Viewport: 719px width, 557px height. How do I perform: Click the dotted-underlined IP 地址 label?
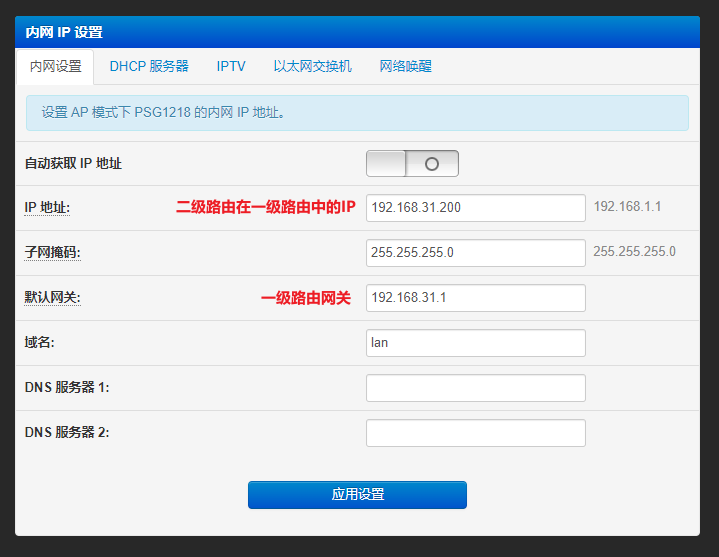47,208
